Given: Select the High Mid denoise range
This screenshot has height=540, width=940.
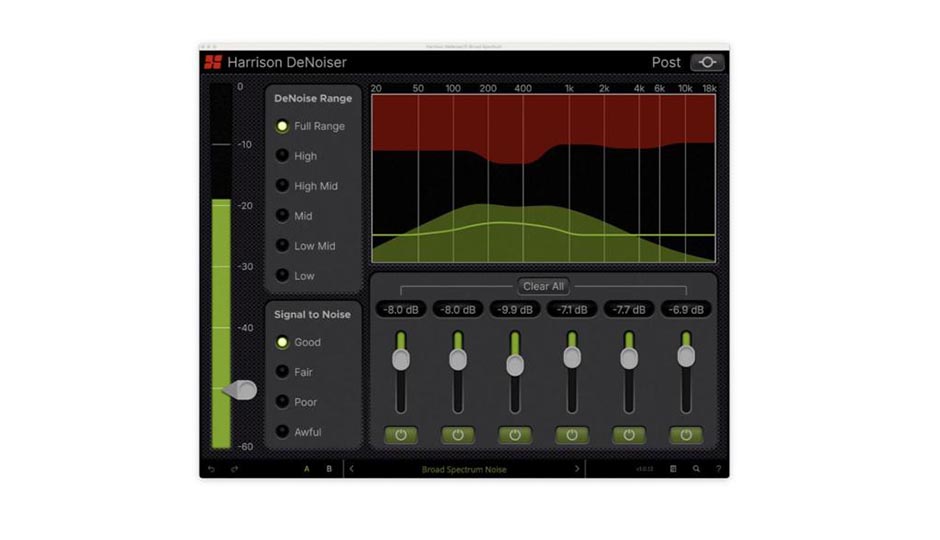Looking at the screenshot, I should click(x=282, y=186).
